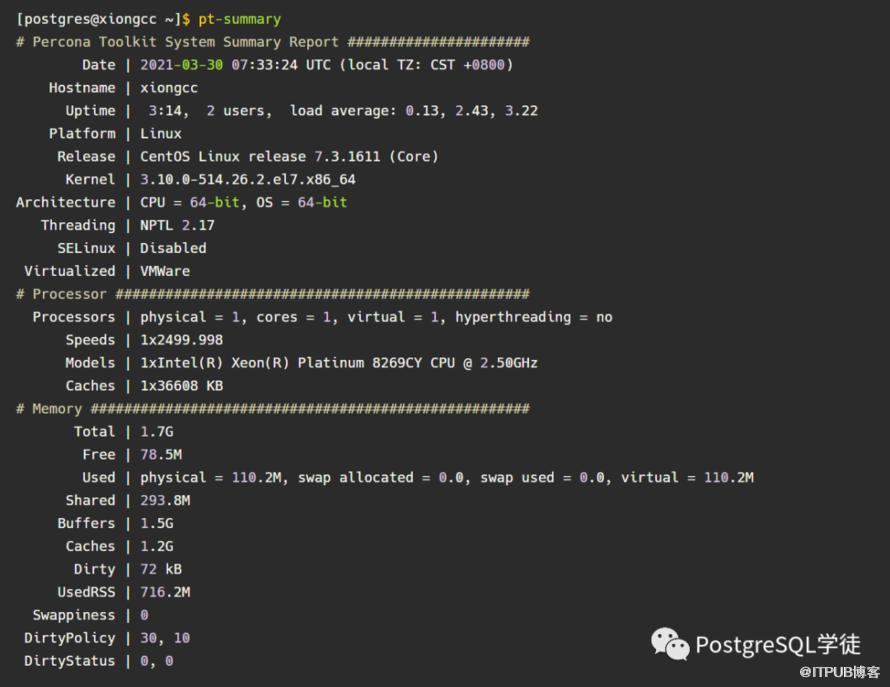Click the Processor section header line

point(272,294)
